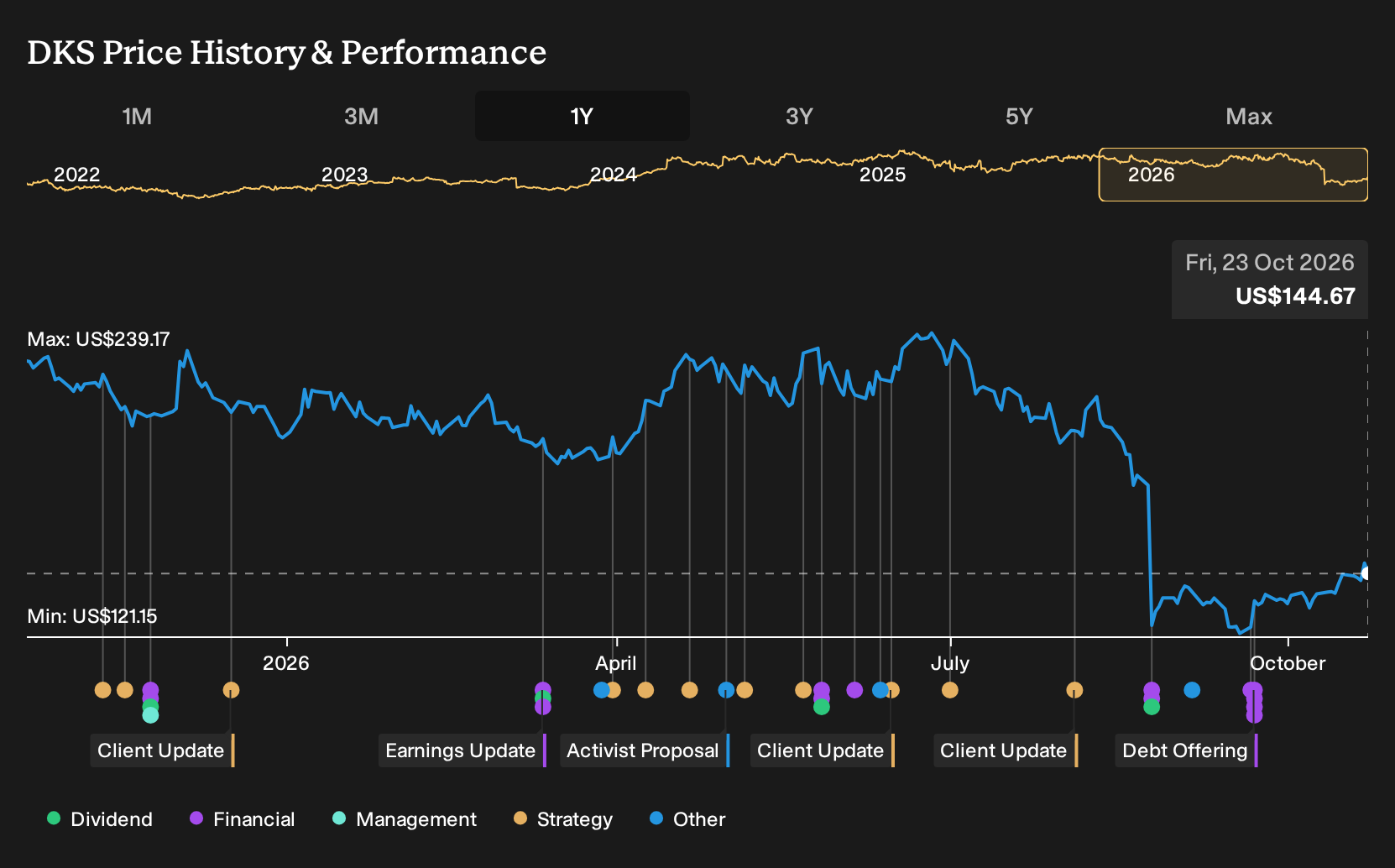Image resolution: width=1395 pixels, height=868 pixels.
Task: Click the April axis label
Action: tap(616, 663)
